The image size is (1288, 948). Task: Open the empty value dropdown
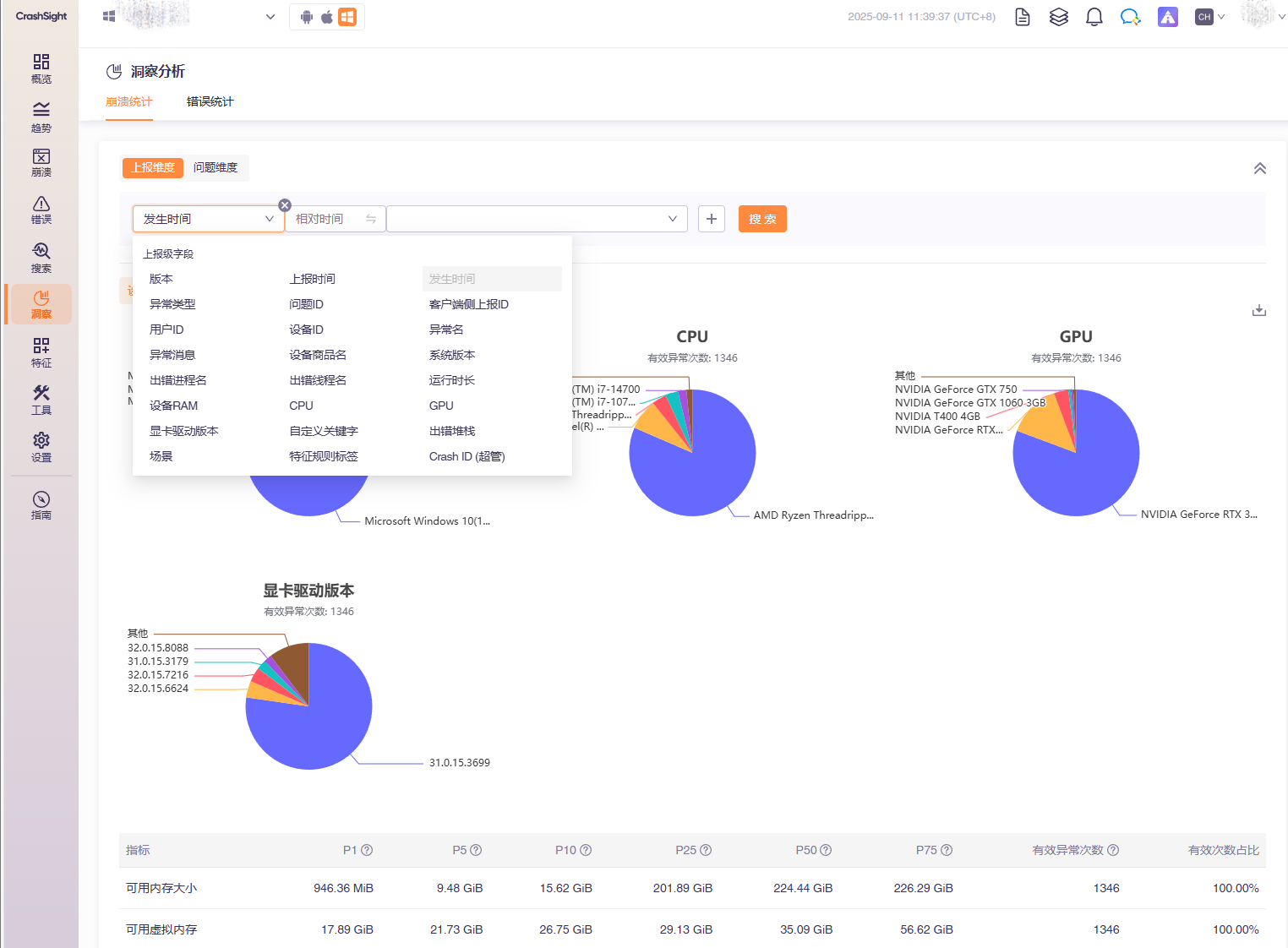click(536, 219)
